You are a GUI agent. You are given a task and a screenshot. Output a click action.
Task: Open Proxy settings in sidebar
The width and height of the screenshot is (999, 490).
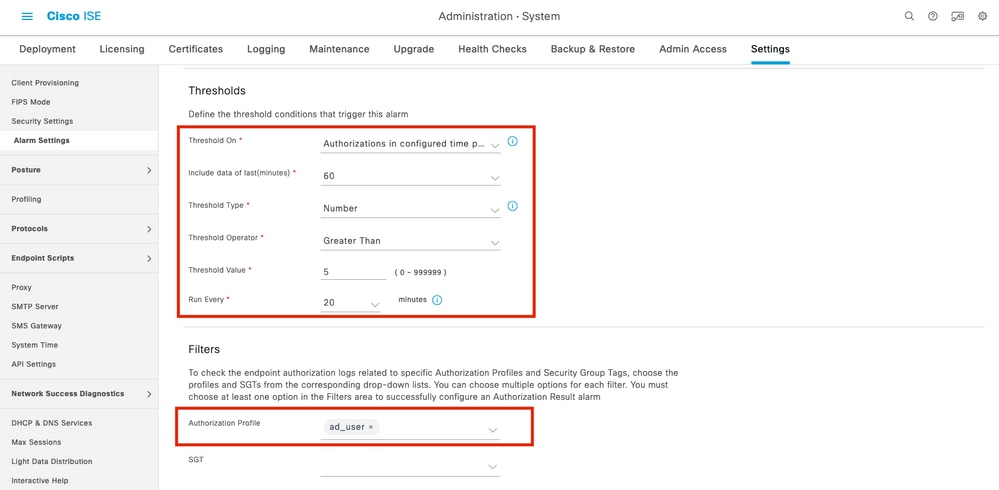tap(21, 287)
